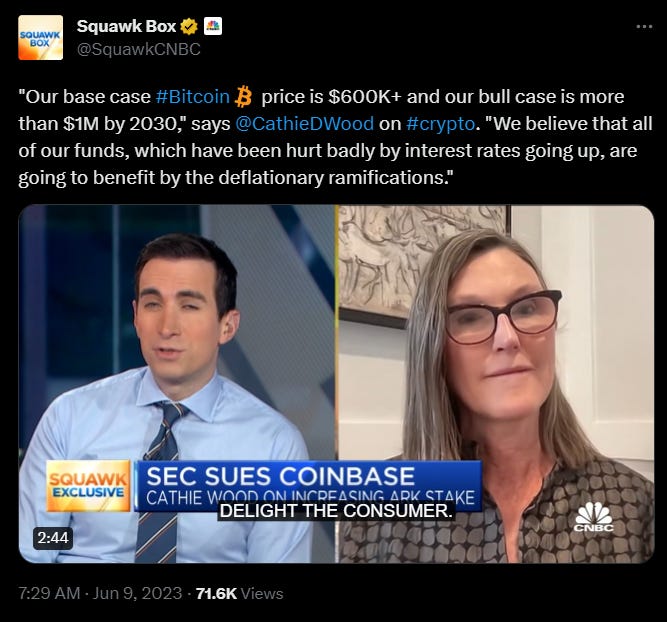
Task: Click the SEC SUES COINBASE banner
Action: click(308, 485)
